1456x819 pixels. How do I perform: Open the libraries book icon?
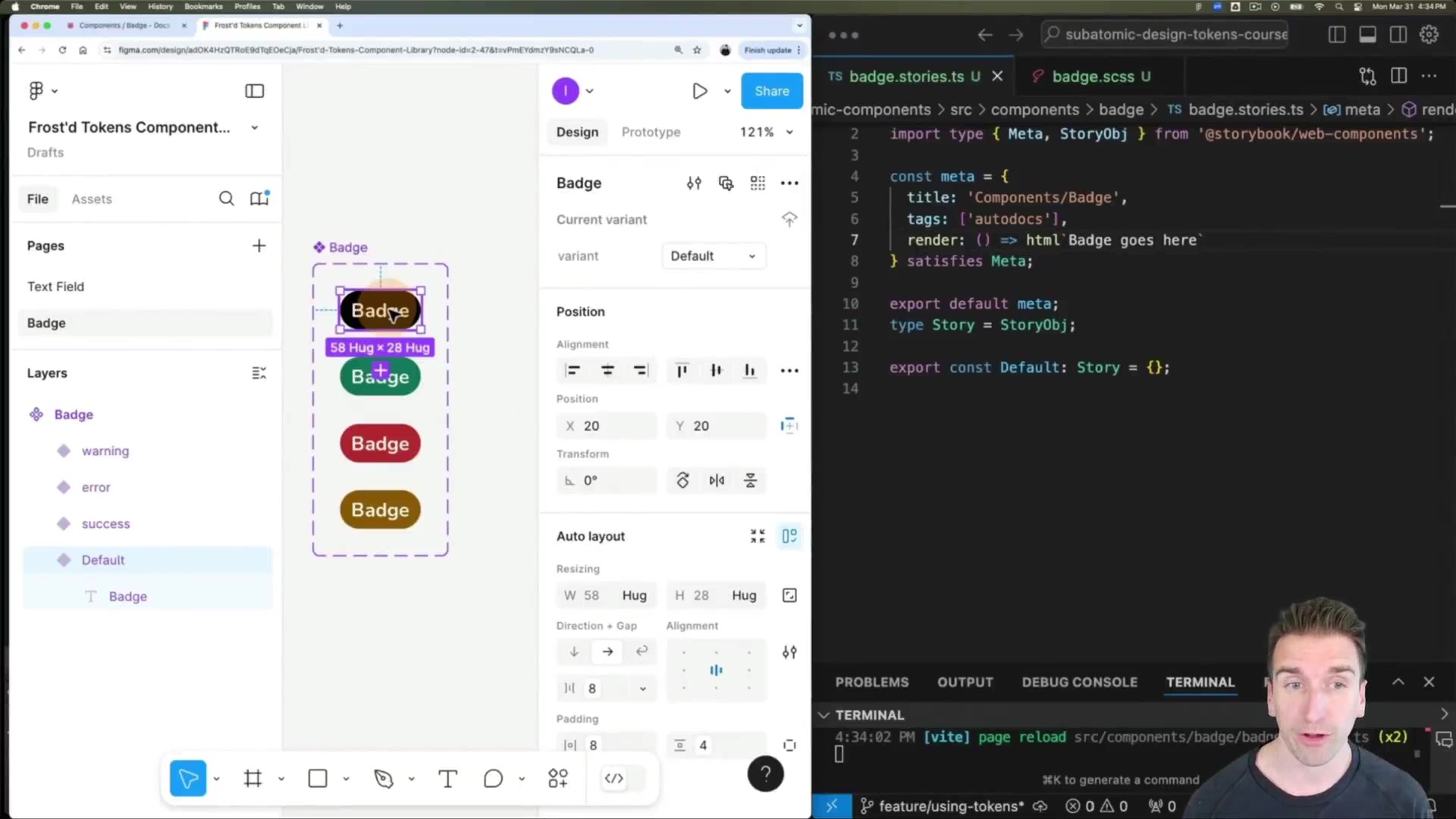(259, 199)
